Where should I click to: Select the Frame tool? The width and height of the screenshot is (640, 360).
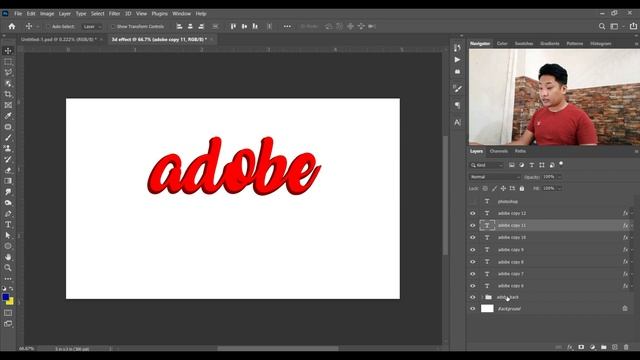point(8,105)
